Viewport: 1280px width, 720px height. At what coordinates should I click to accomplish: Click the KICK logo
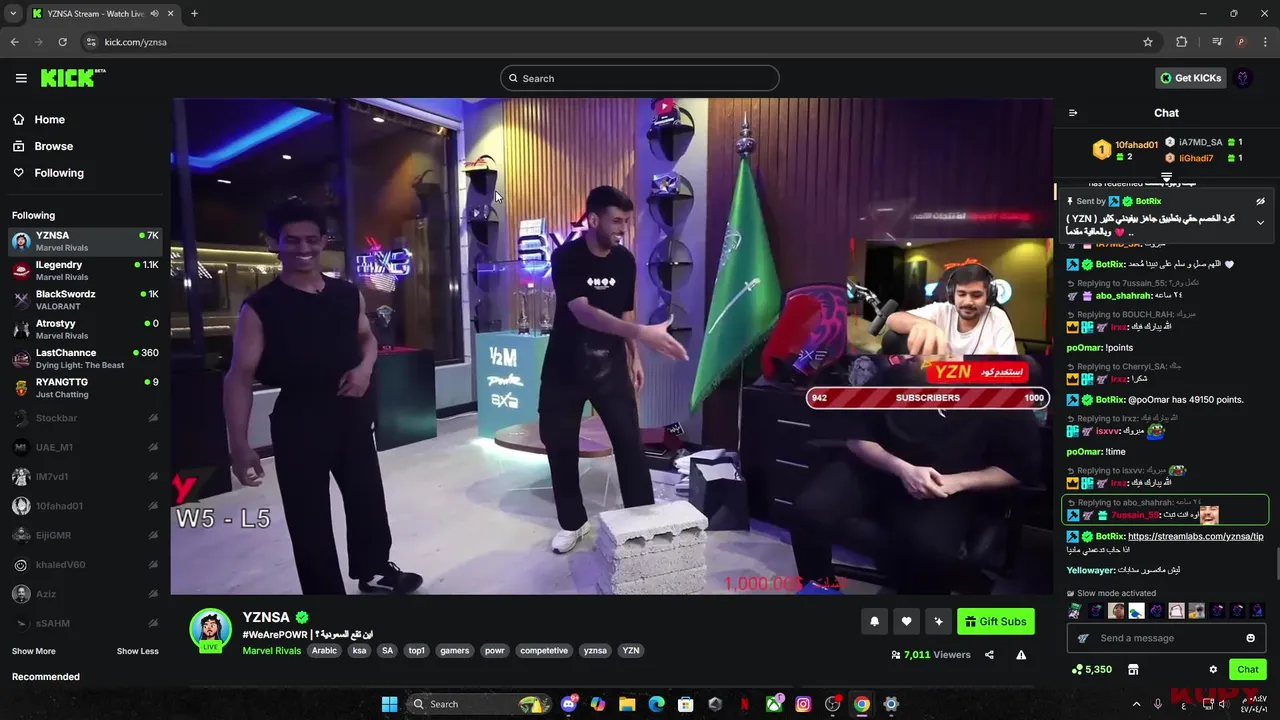coord(73,78)
